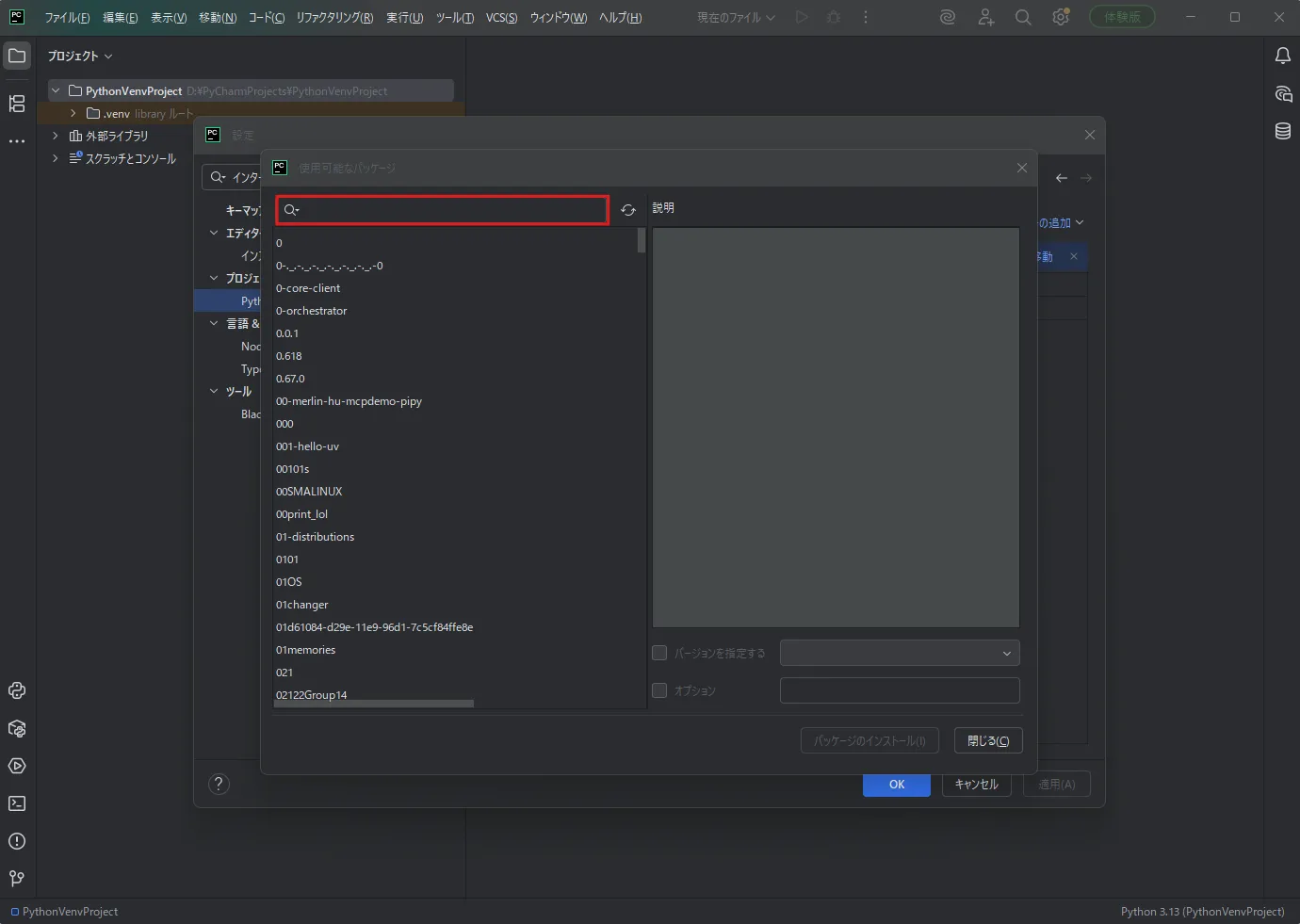1300x924 pixels.
Task: Click the 閉じる(C) button
Action: coord(988,740)
